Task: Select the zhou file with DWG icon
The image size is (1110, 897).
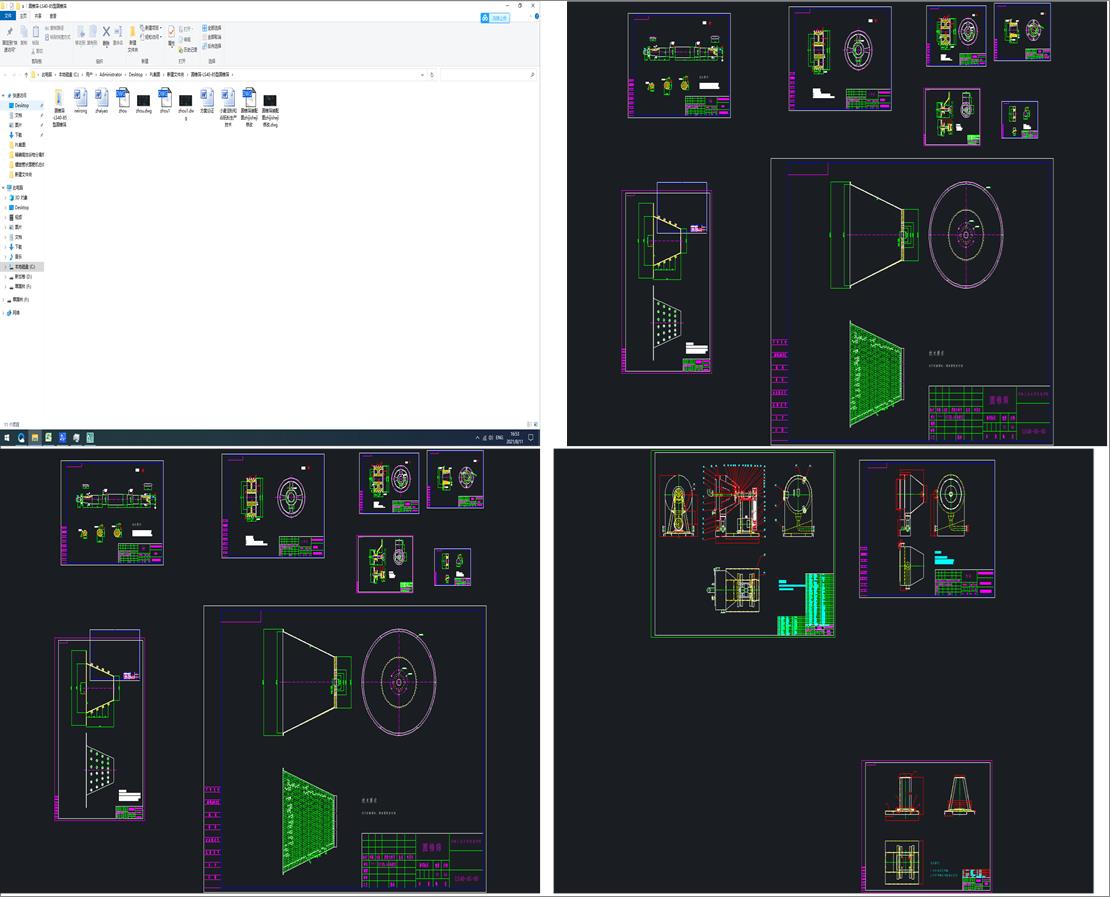Action: [x=122, y=100]
